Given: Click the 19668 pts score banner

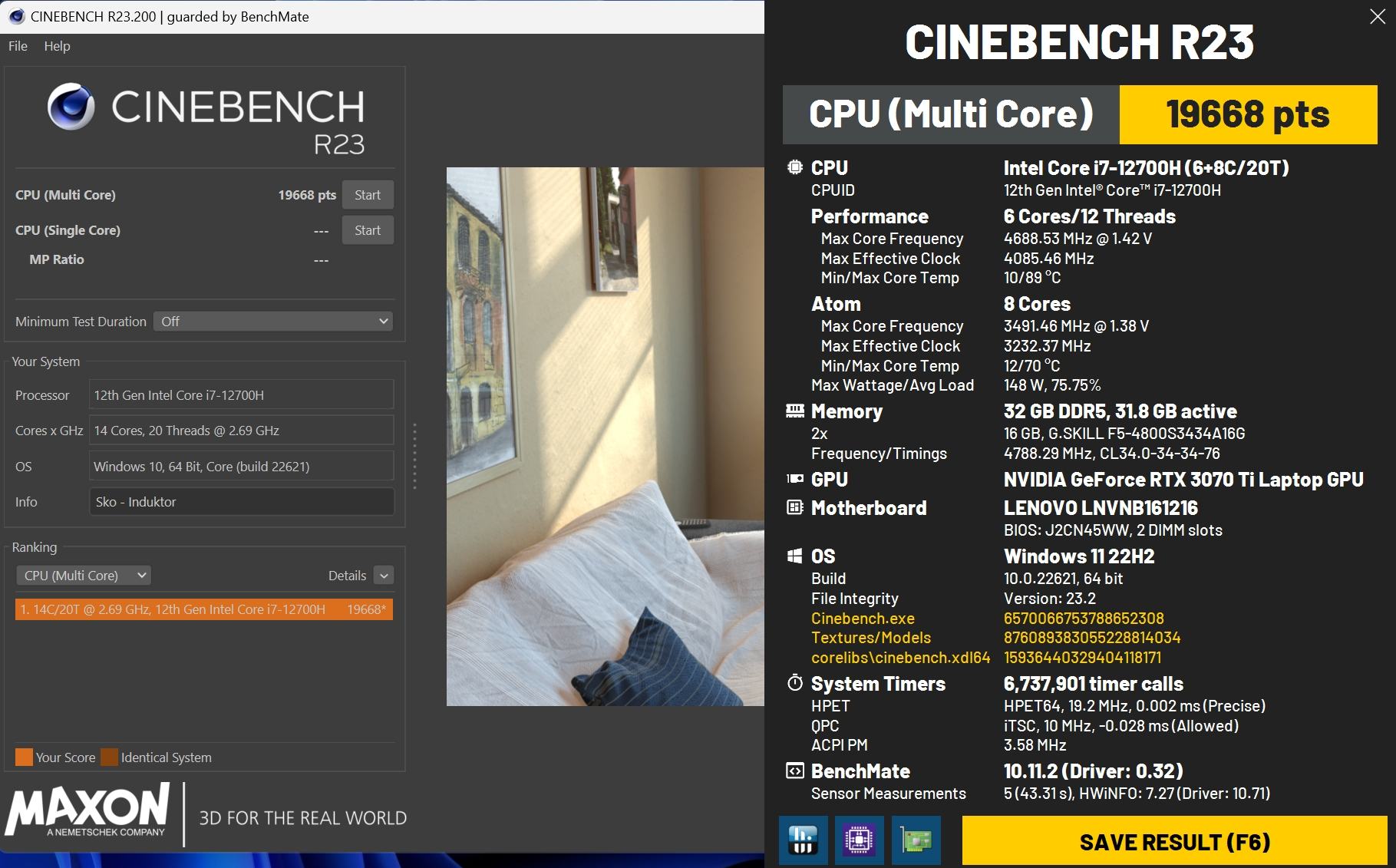Looking at the screenshot, I should click(x=1248, y=114).
